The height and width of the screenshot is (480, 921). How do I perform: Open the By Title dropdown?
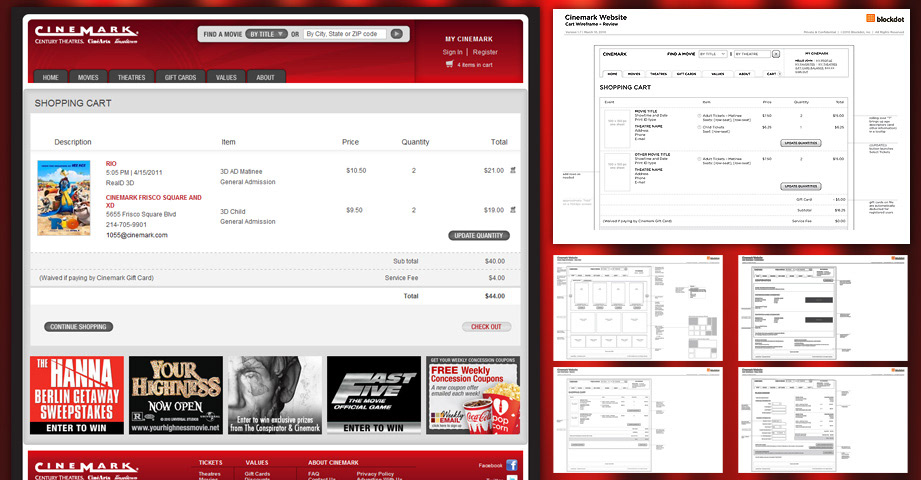point(267,34)
